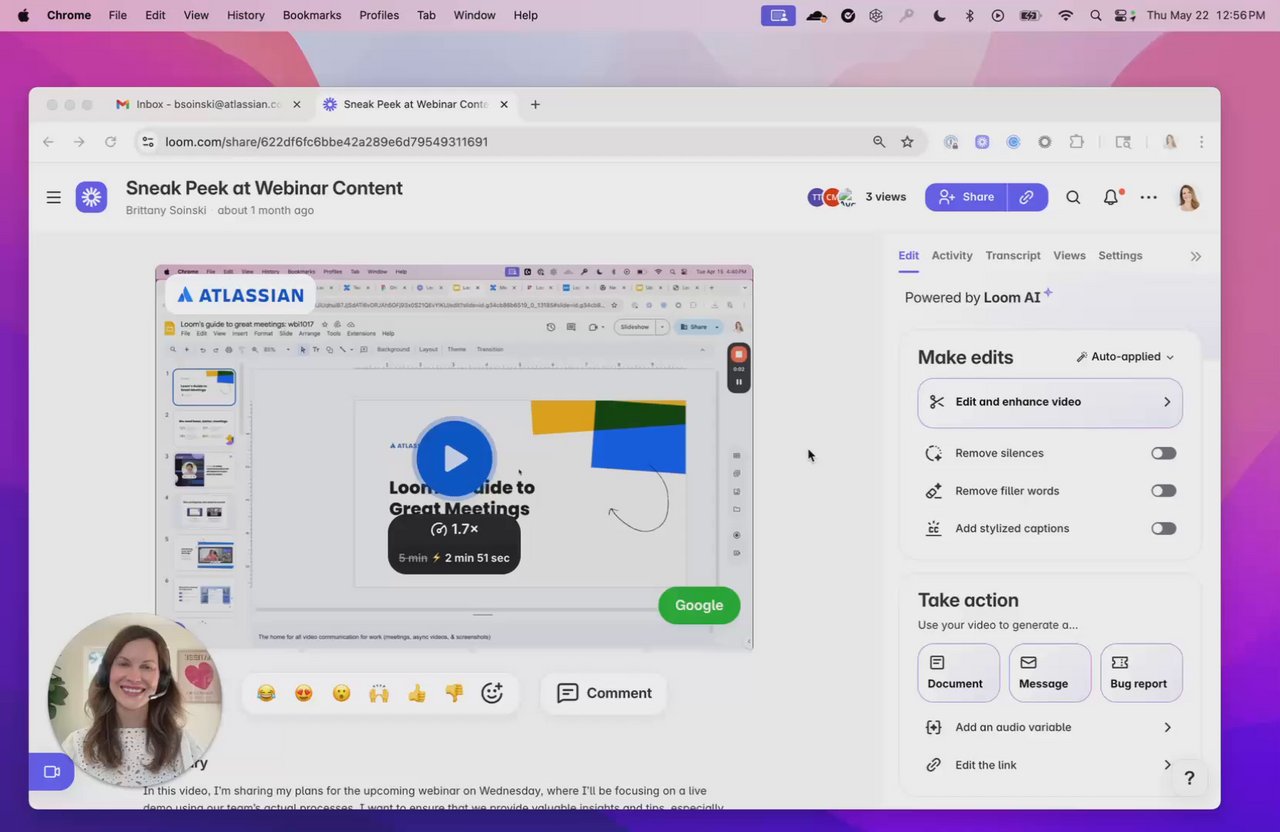Open the Bookmarks menu in menu bar
The width and height of the screenshot is (1280, 832).
point(312,15)
